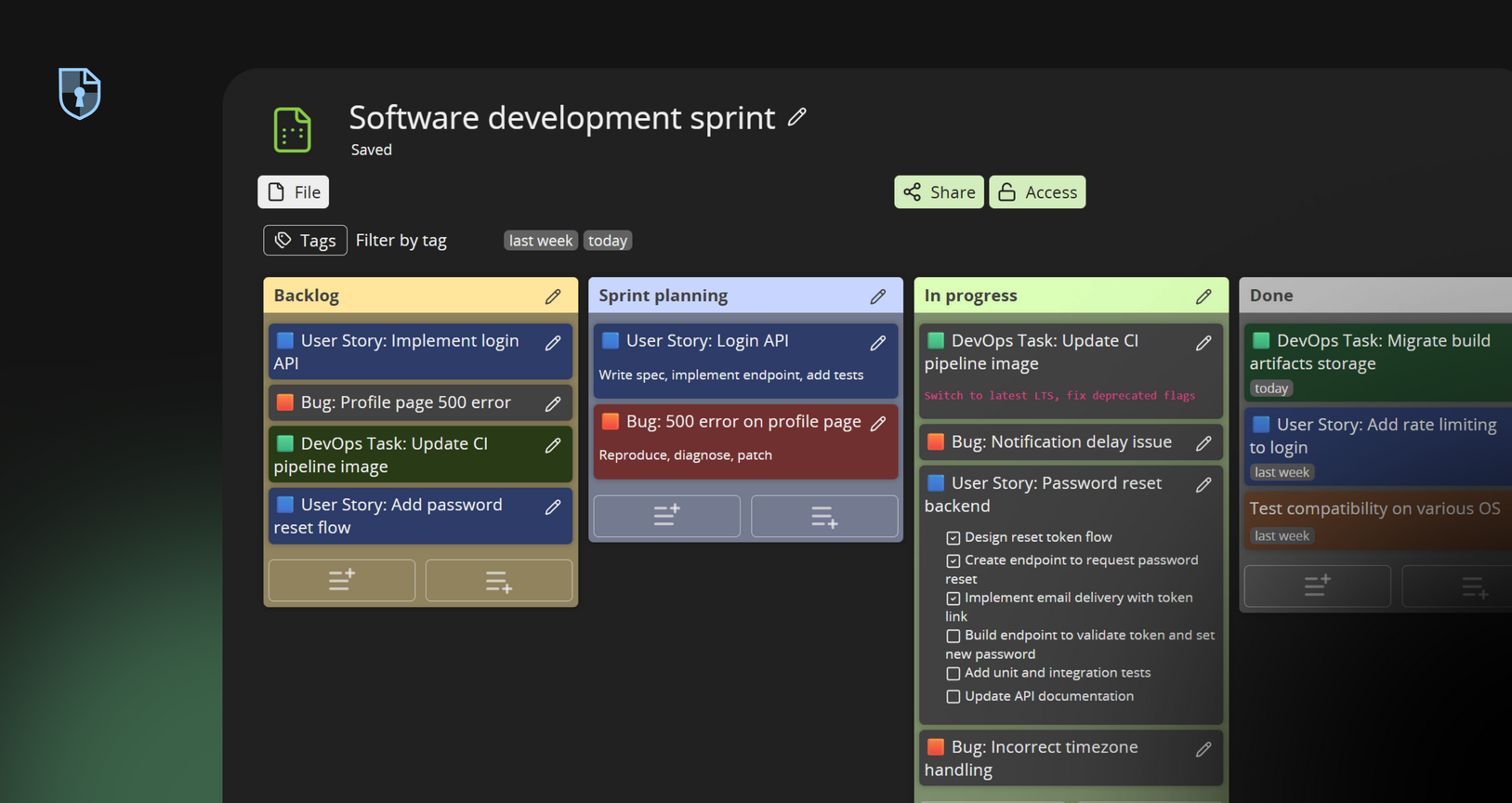Add card to top of Backlog
The image size is (1512, 803).
pyautogui.click(x=341, y=580)
